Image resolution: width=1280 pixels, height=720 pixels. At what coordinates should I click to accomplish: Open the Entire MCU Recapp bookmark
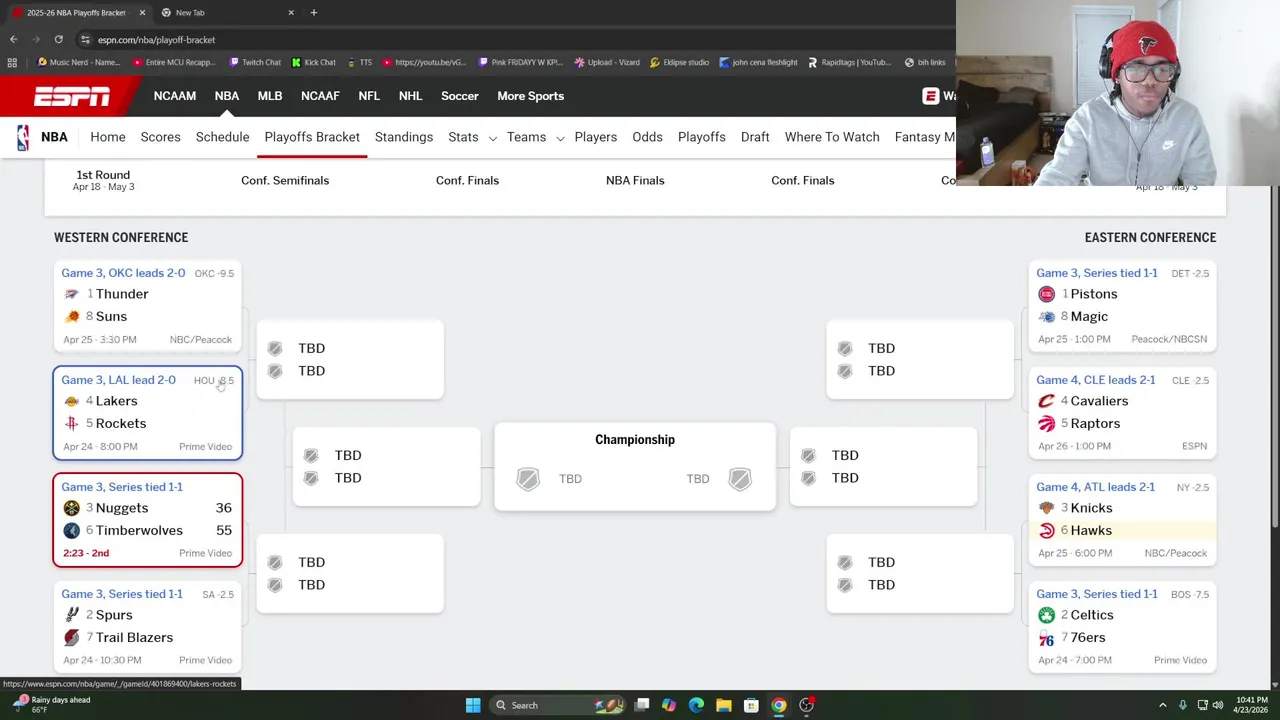point(174,62)
